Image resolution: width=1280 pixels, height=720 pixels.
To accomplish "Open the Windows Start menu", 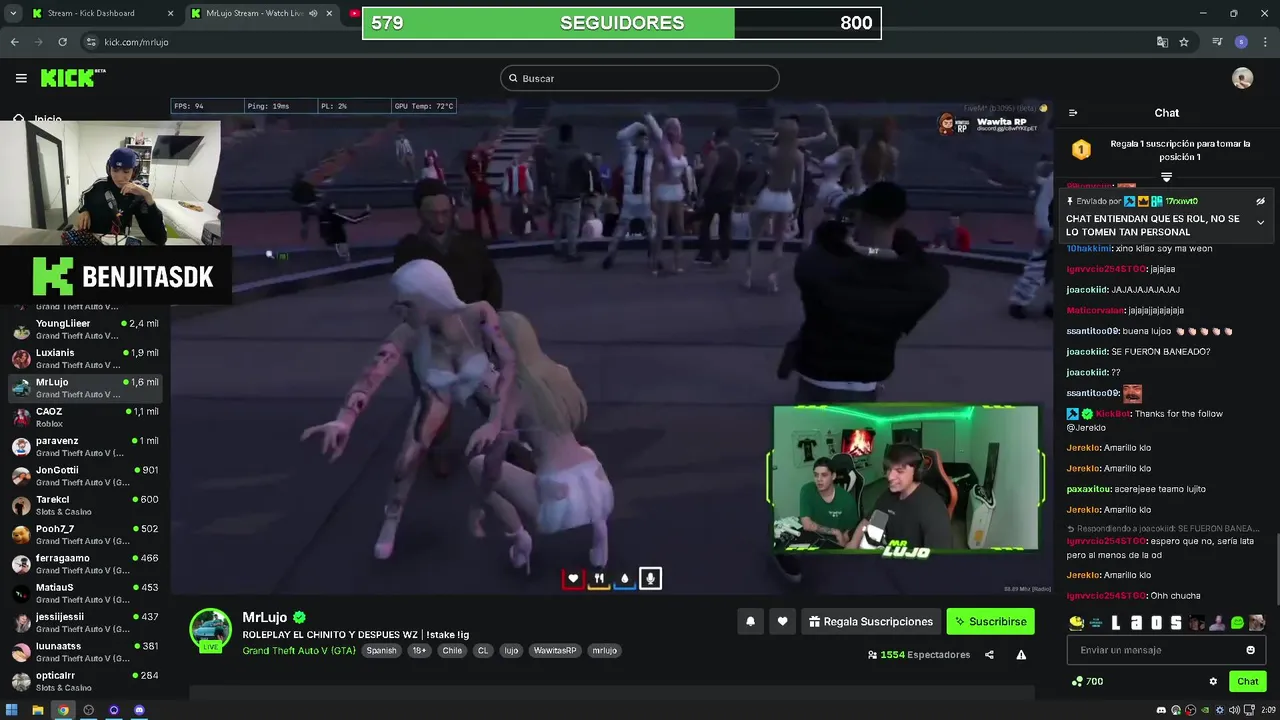I will point(12,710).
